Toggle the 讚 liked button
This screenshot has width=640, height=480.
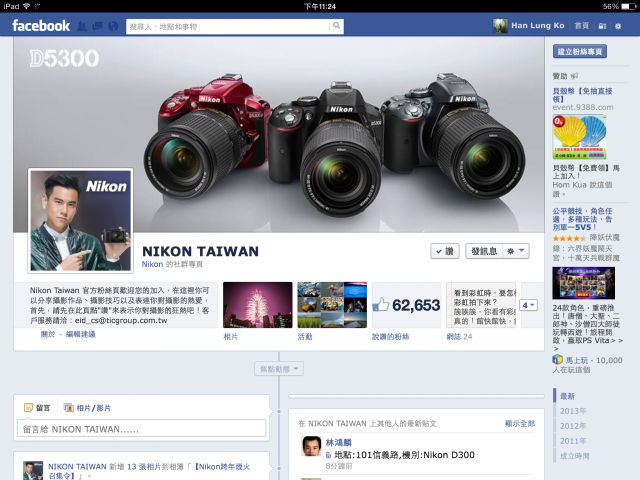click(x=445, y=251)
